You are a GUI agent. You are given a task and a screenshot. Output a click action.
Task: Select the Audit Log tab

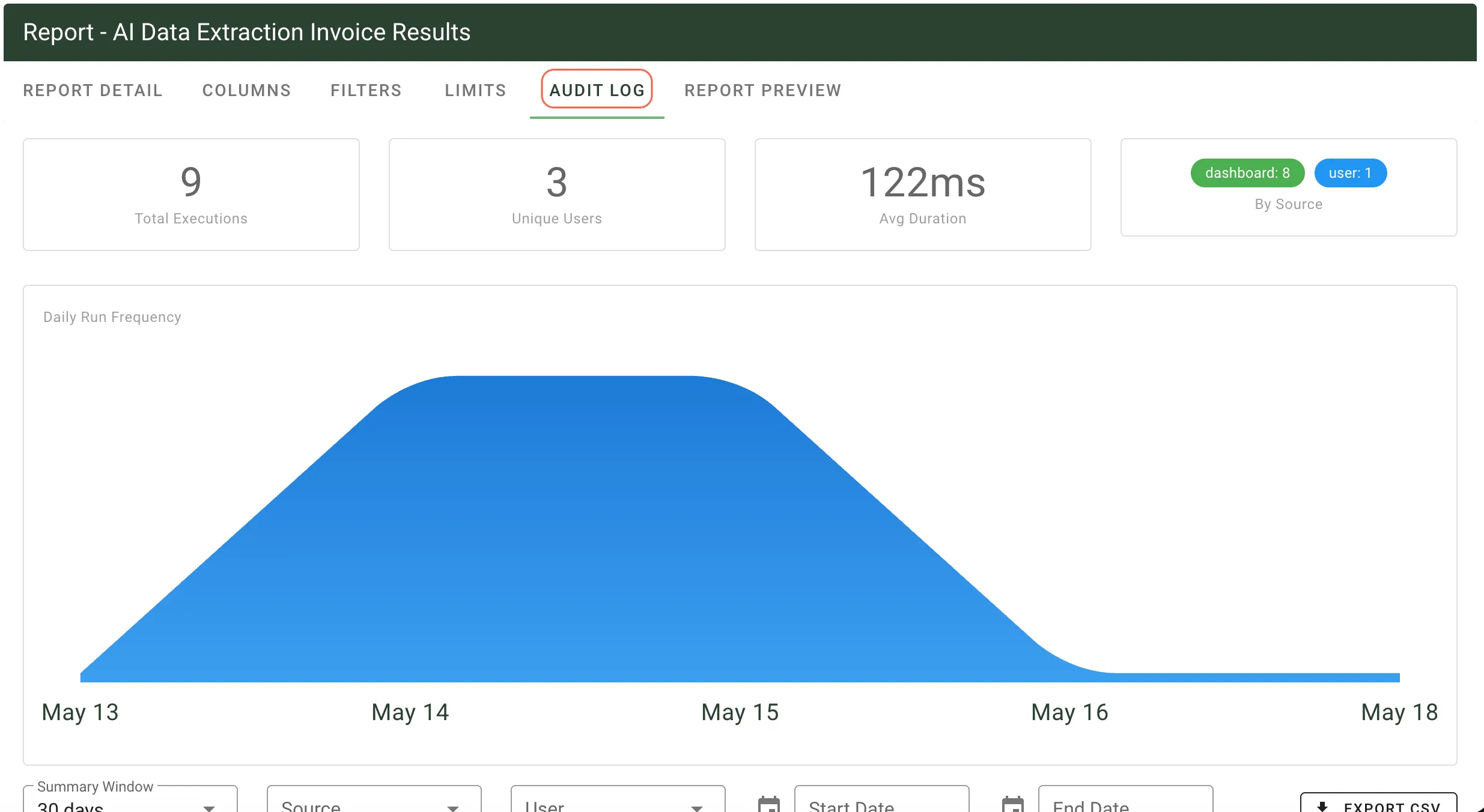597,90
